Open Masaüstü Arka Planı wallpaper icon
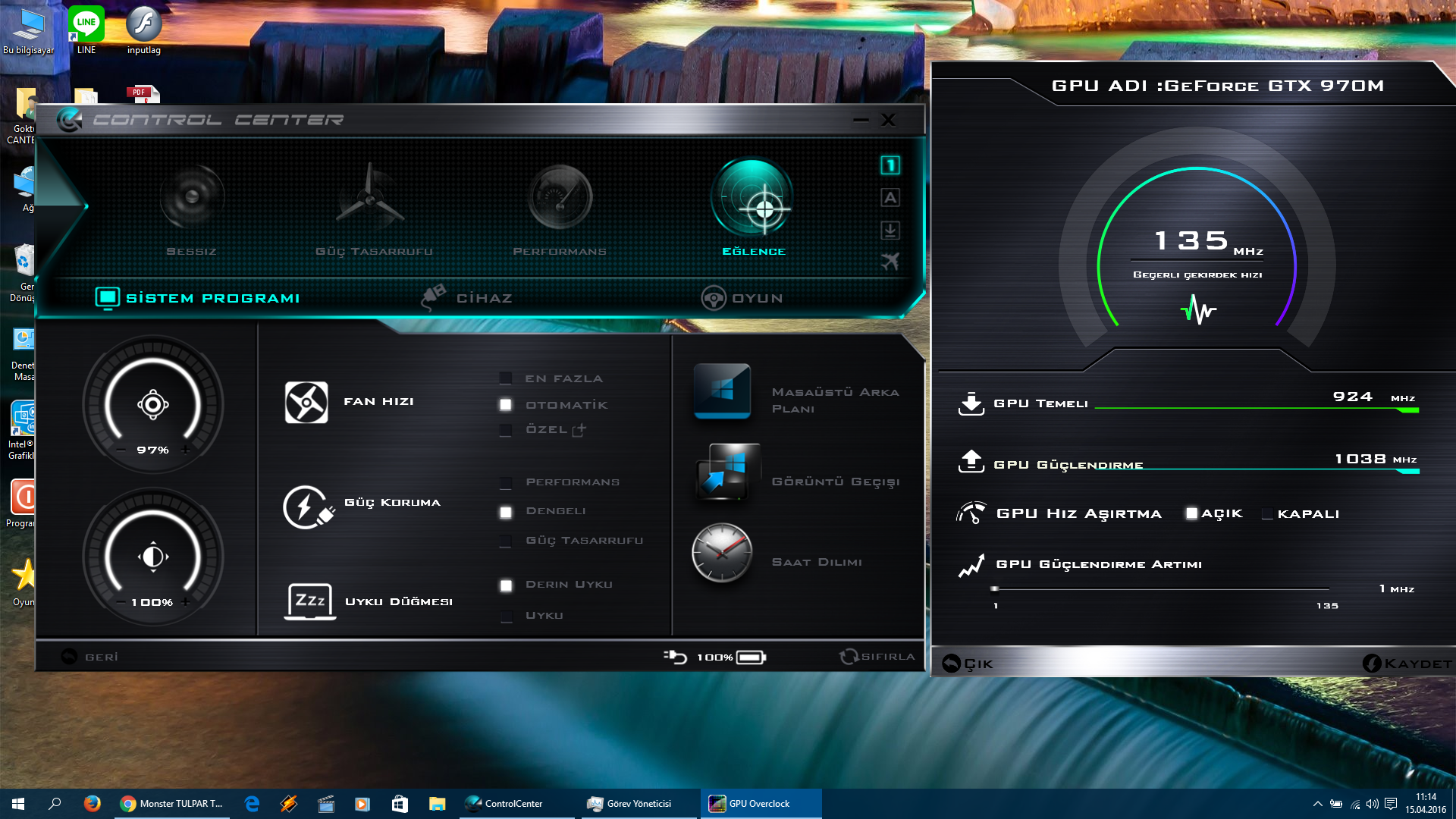This screenshot has height=819, width=1456. pos(722,391)
